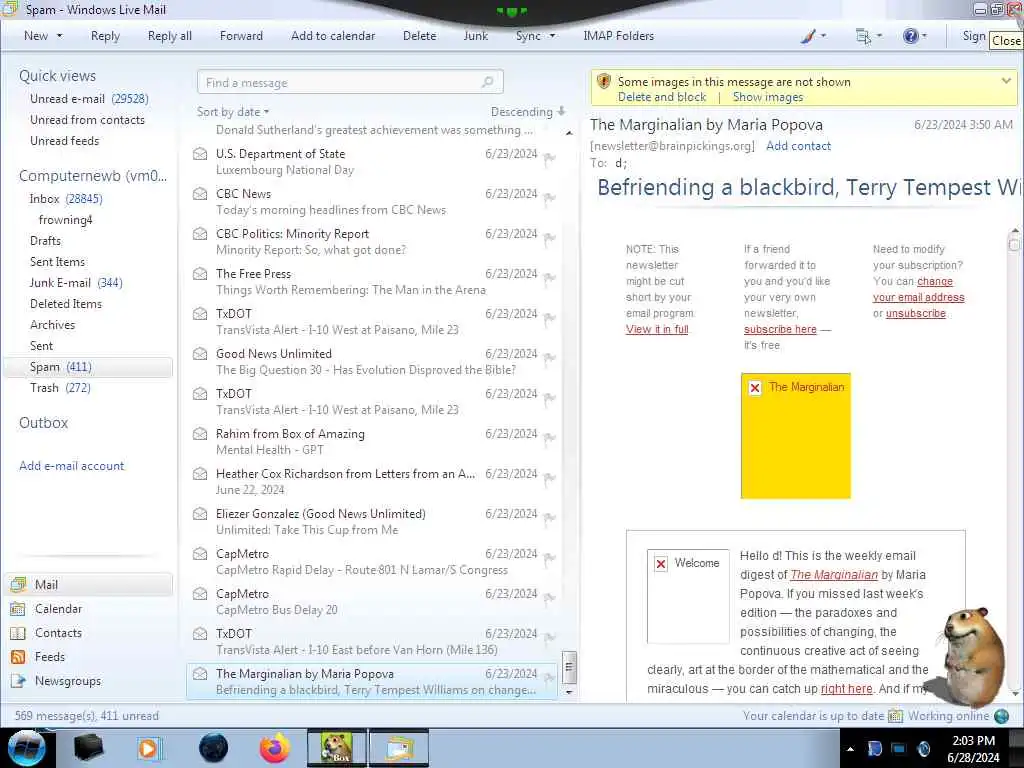The width and height of the screenshot is (1024, 768).
Task: Show hidden system tray icons
Action: click(850, 749)
